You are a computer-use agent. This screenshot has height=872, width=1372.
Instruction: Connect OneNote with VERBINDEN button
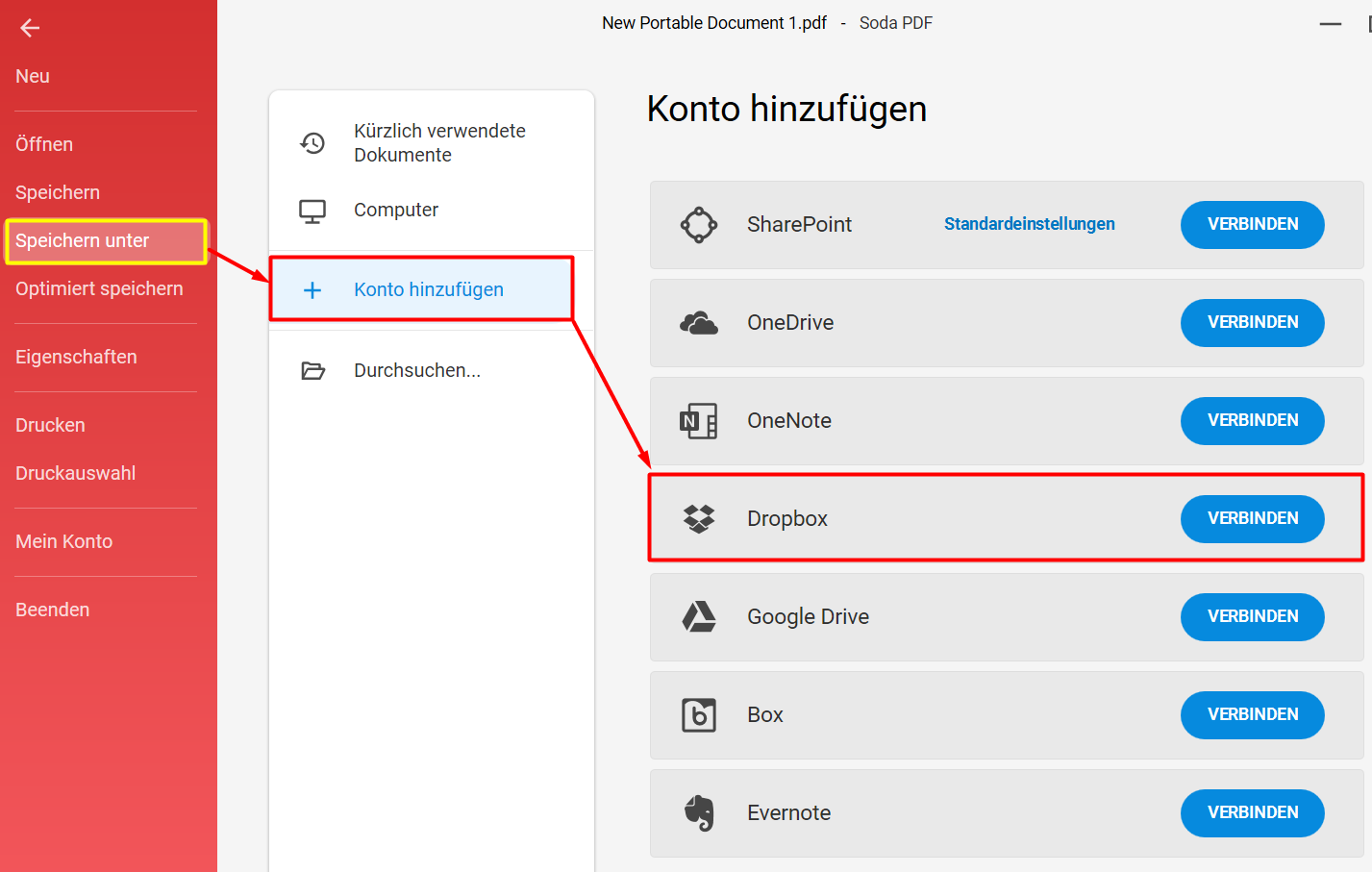coord(1252,421)
